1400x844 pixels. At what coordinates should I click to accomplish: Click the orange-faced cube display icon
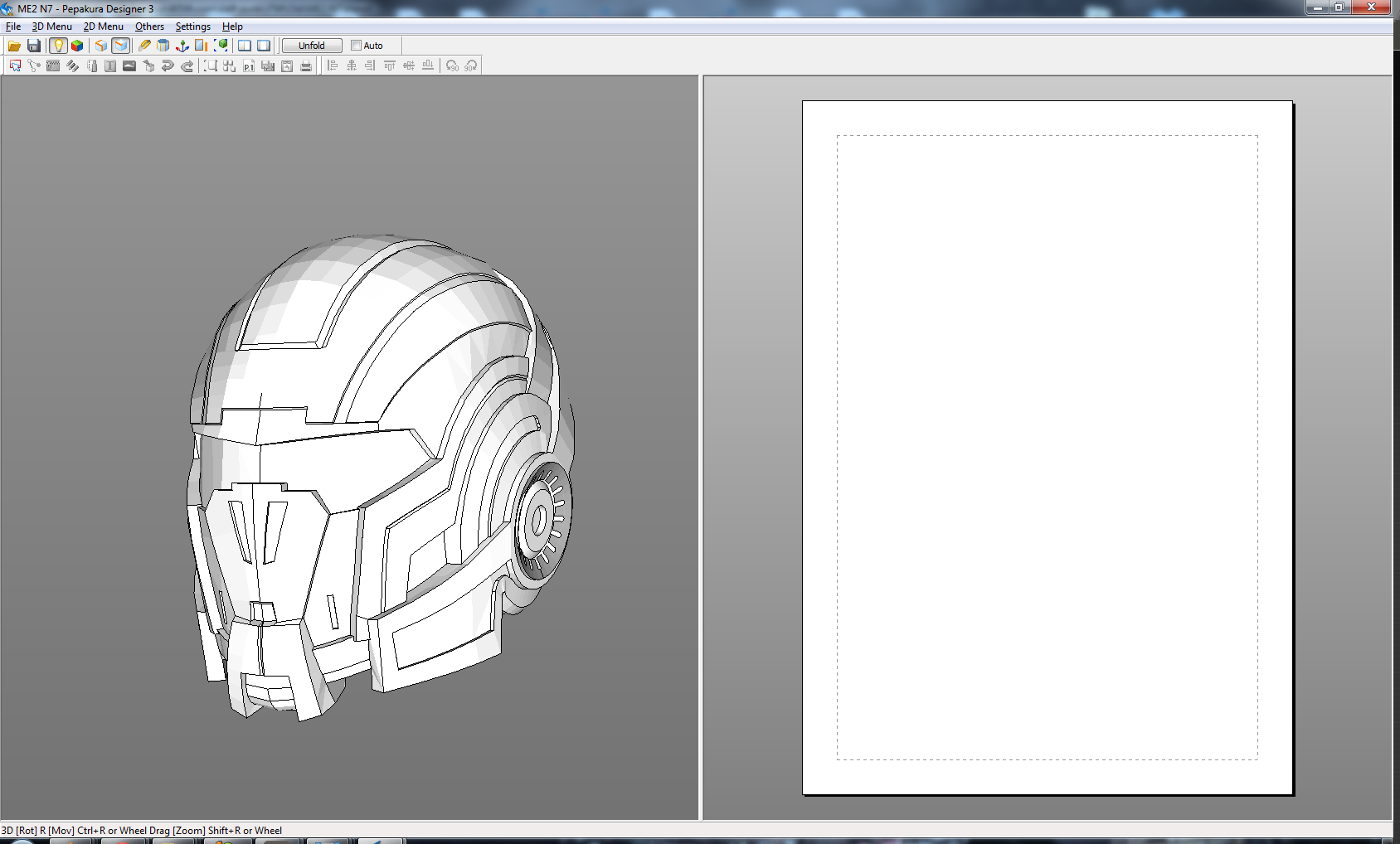click(101, 46)
